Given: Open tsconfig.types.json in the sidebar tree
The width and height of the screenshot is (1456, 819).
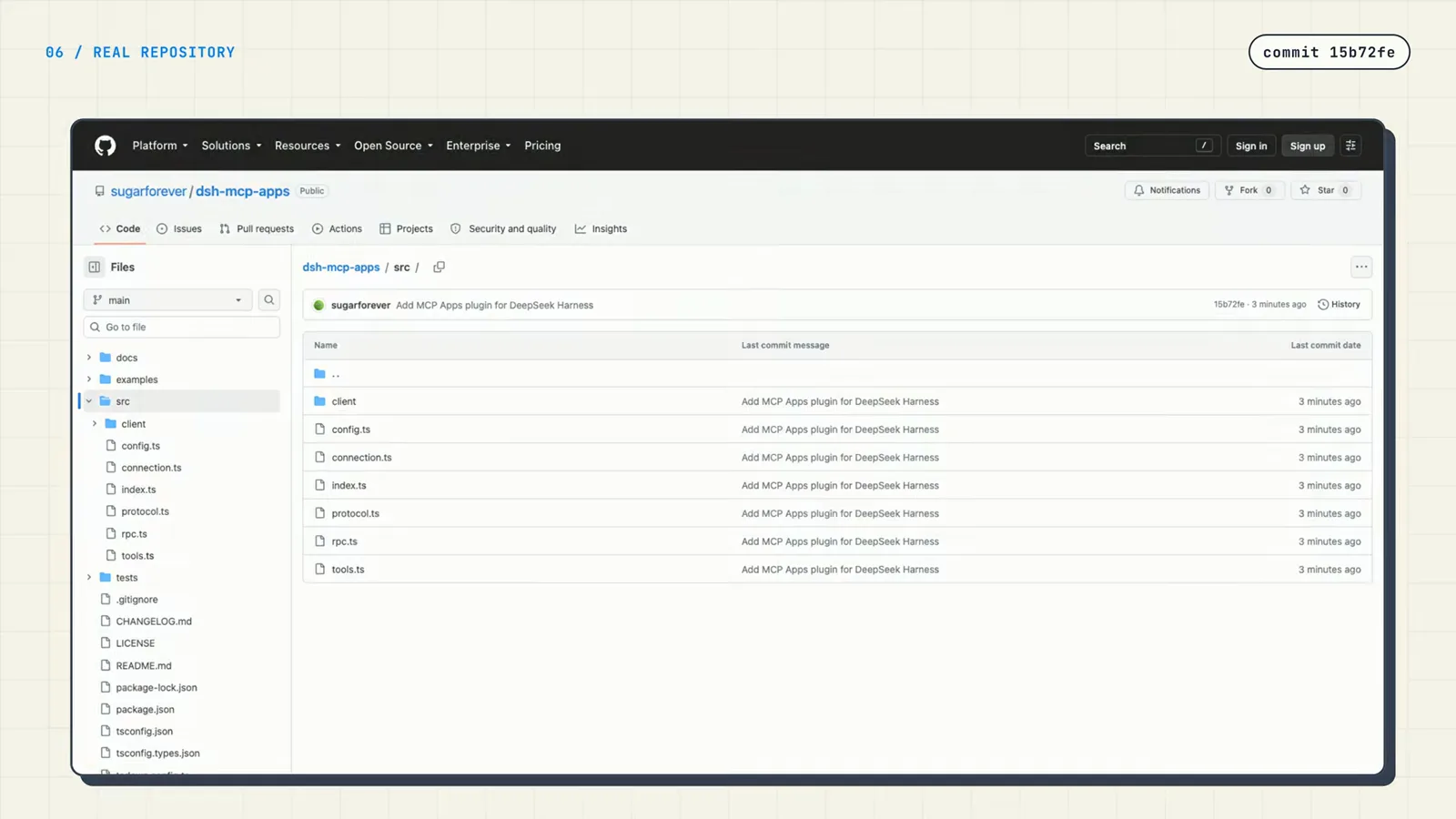Looking at the screenshot, I should coord(157,753).
